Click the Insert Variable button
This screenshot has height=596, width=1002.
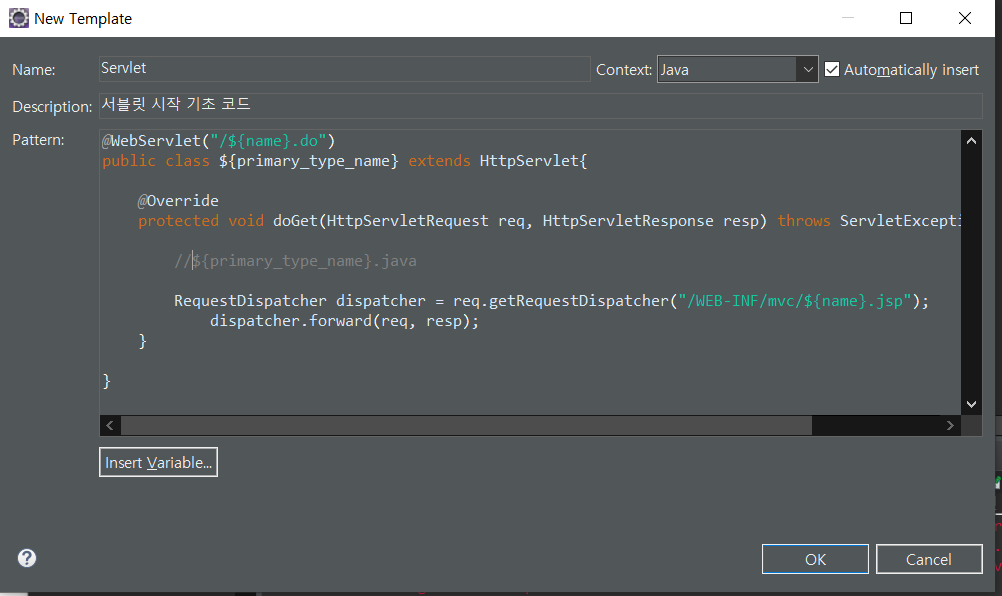158,462
